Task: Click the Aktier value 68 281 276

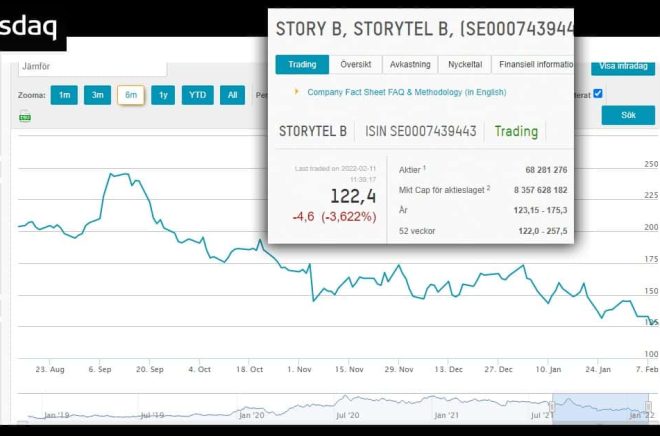Action: pyautogui.click(x=546, y=170)
